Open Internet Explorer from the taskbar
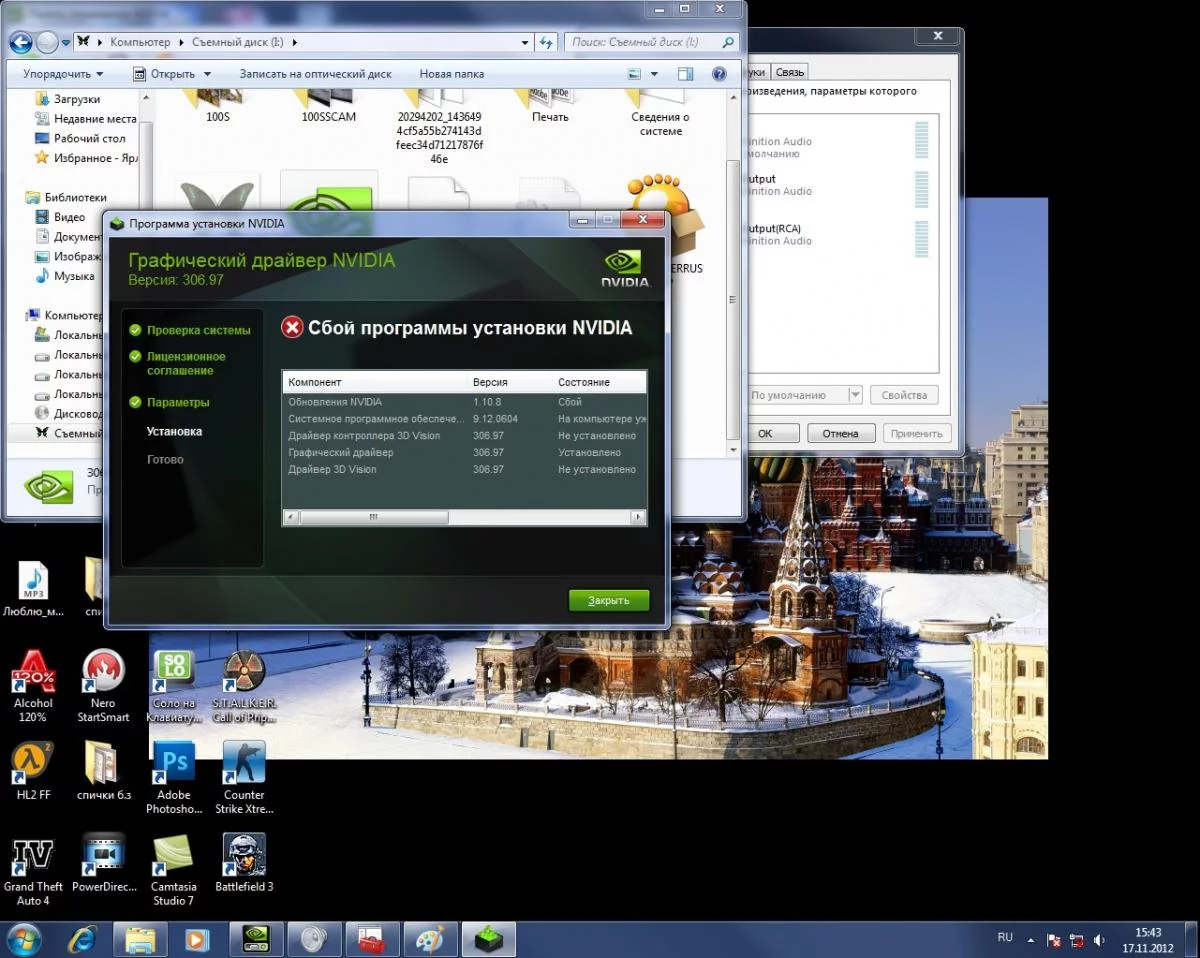This screenshot has height=958, width=1200. point(83,939)
